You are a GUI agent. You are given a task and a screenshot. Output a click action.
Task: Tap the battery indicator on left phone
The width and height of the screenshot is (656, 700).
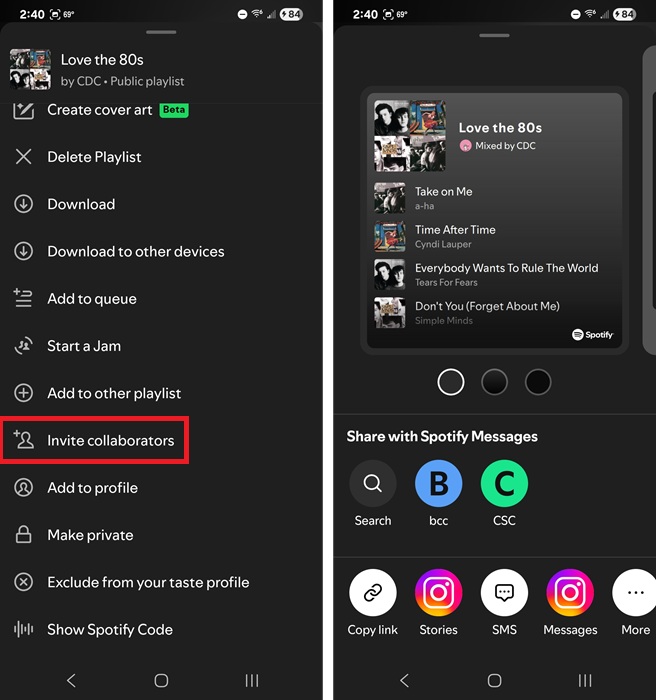tap(291, 14)
